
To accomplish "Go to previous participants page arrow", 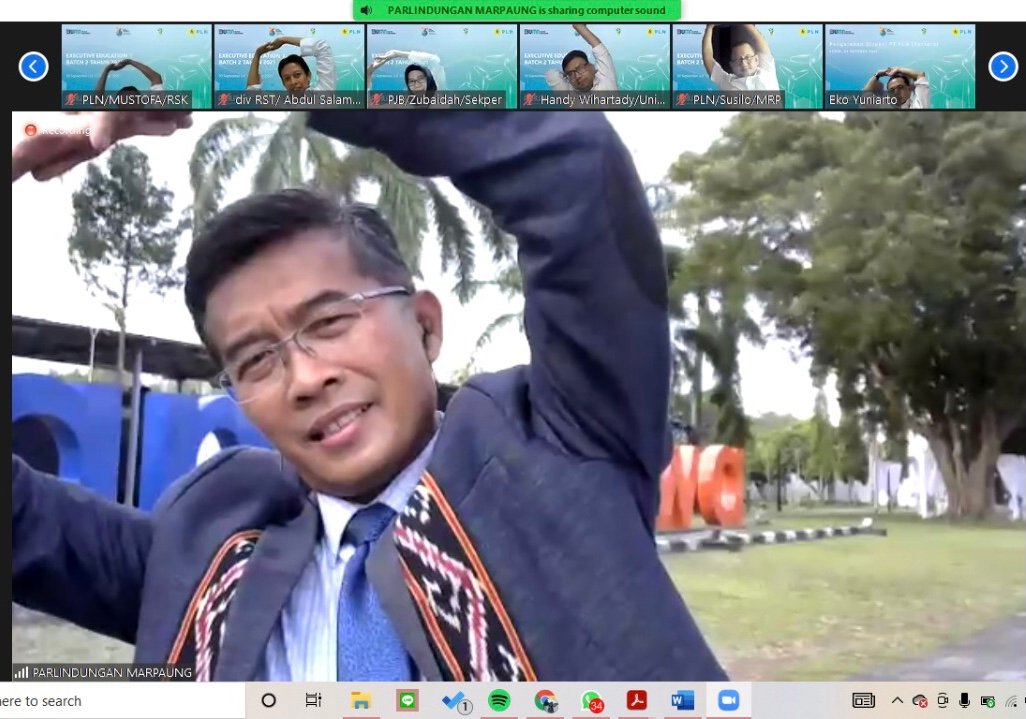I will pyautogui.click(x=34, y=67).
